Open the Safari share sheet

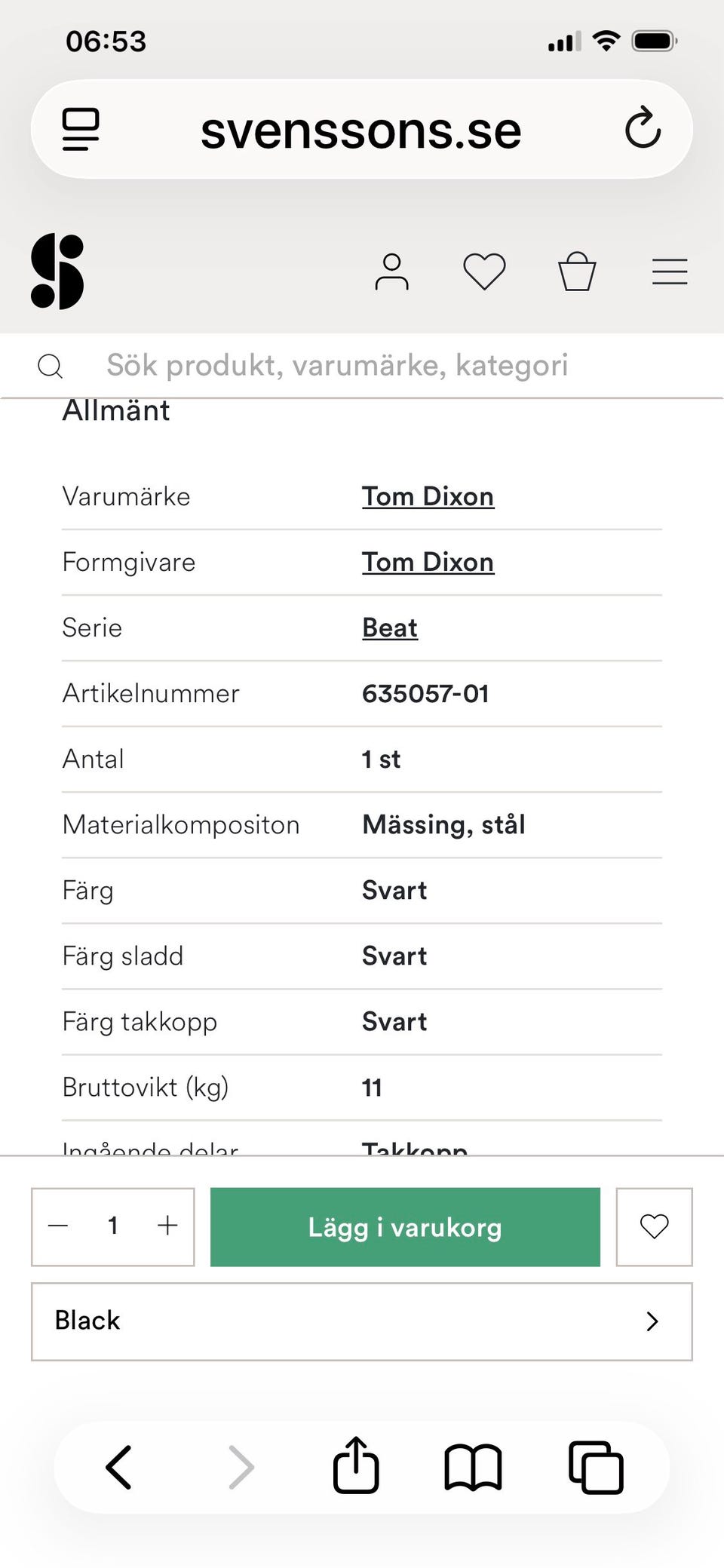(x=356, y=1466)
